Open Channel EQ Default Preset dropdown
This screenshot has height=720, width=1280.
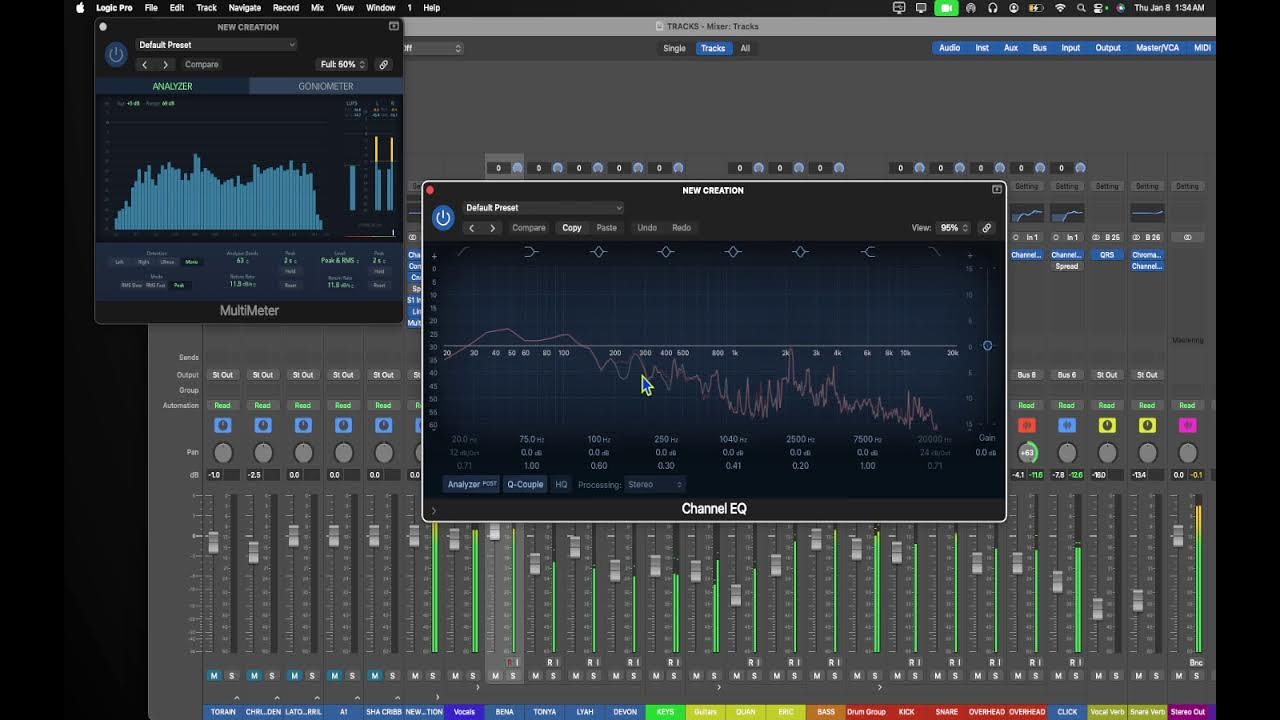(544, 208)
